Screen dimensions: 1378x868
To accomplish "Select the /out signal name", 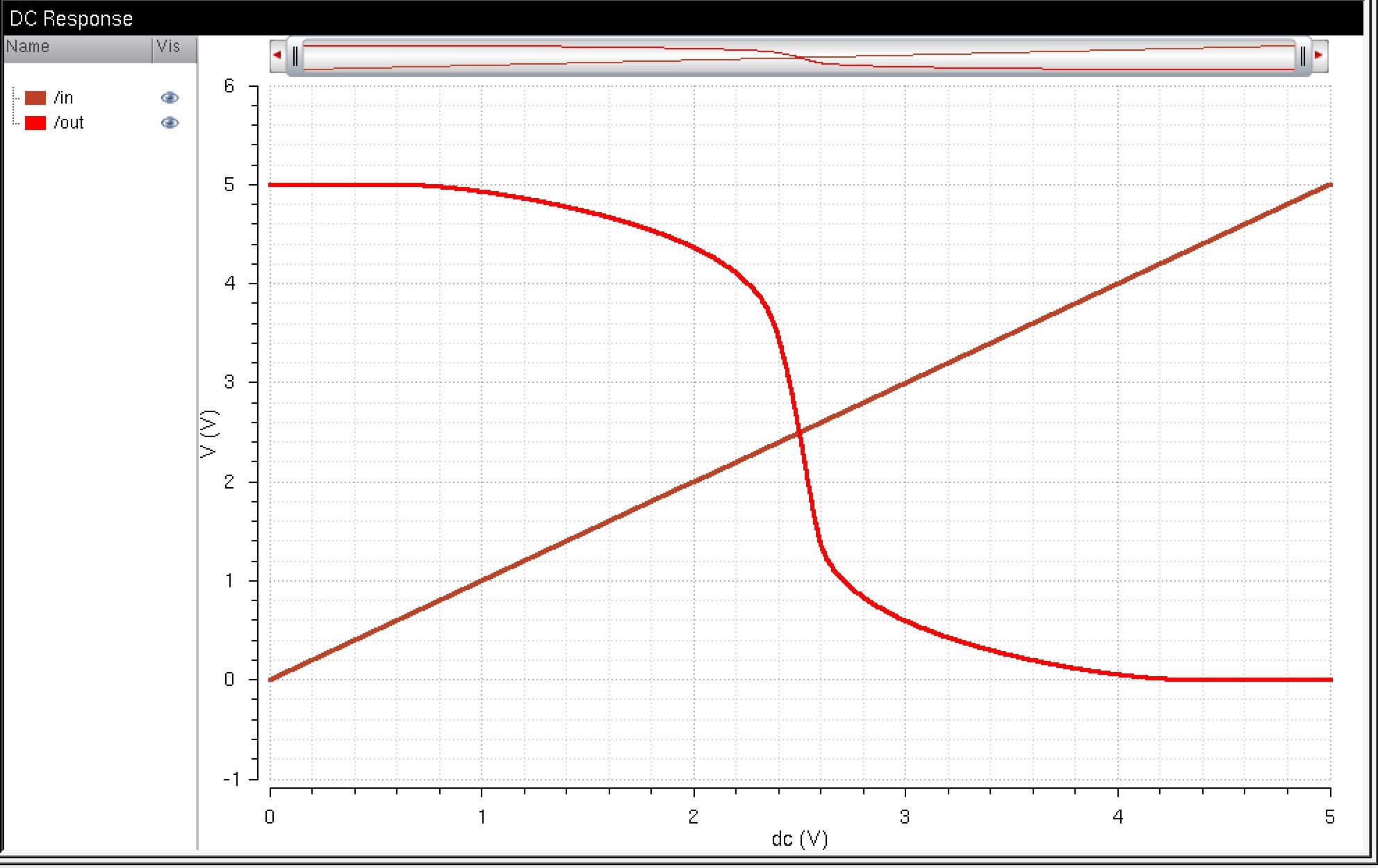I will tap(68, 123).
